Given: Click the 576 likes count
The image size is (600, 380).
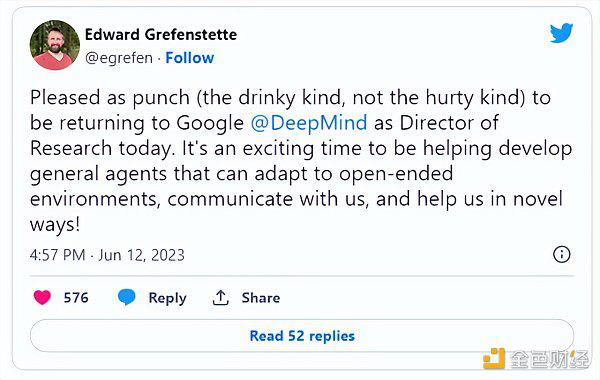Looking at the screenshot, I should (x=76, y=298).
